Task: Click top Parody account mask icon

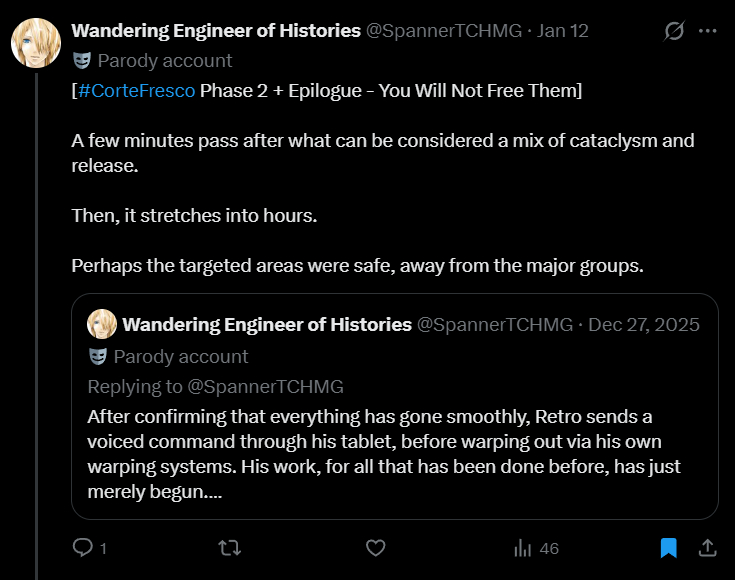Action: pos(81,61)
